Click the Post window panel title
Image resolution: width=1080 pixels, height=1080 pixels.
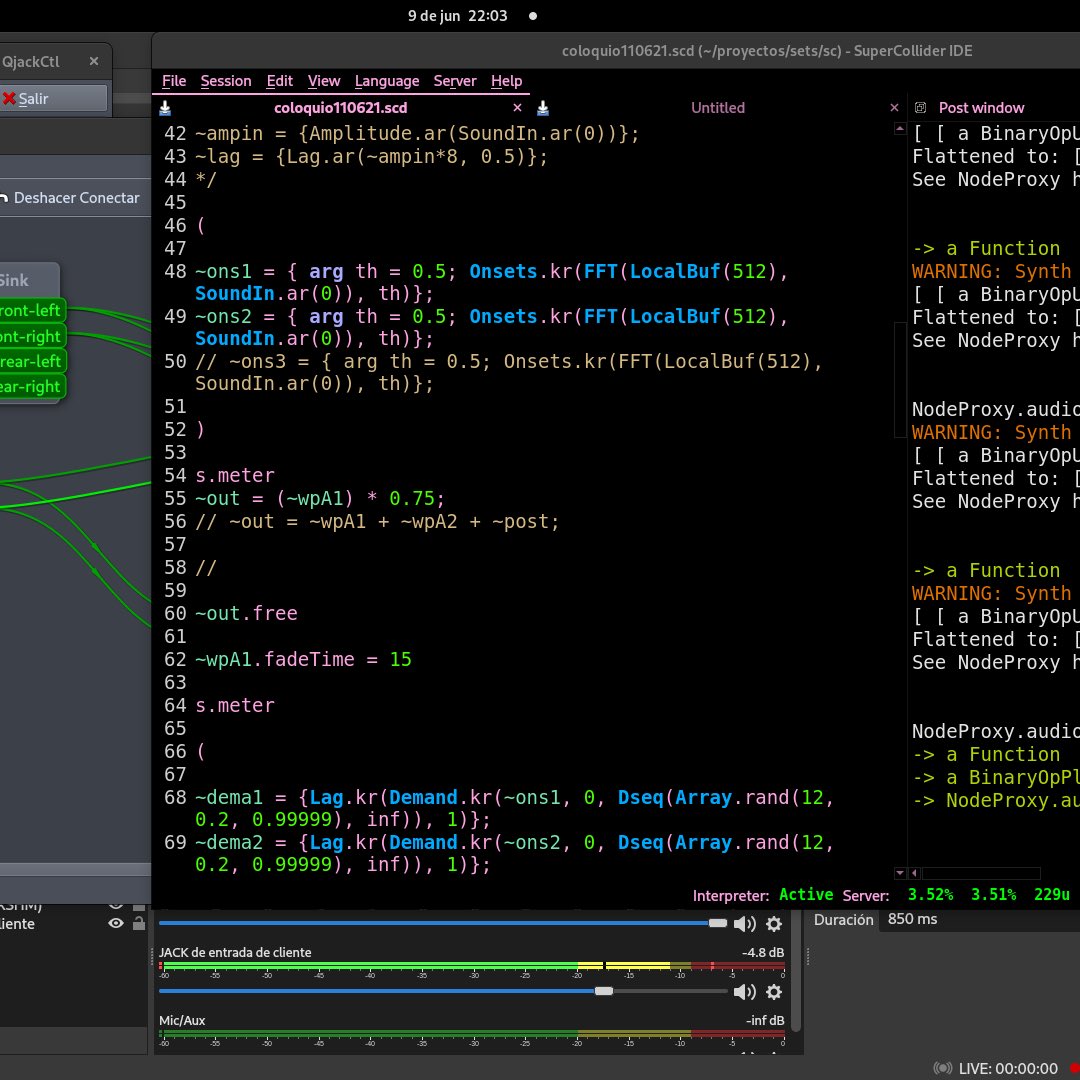tap(981, 108)
